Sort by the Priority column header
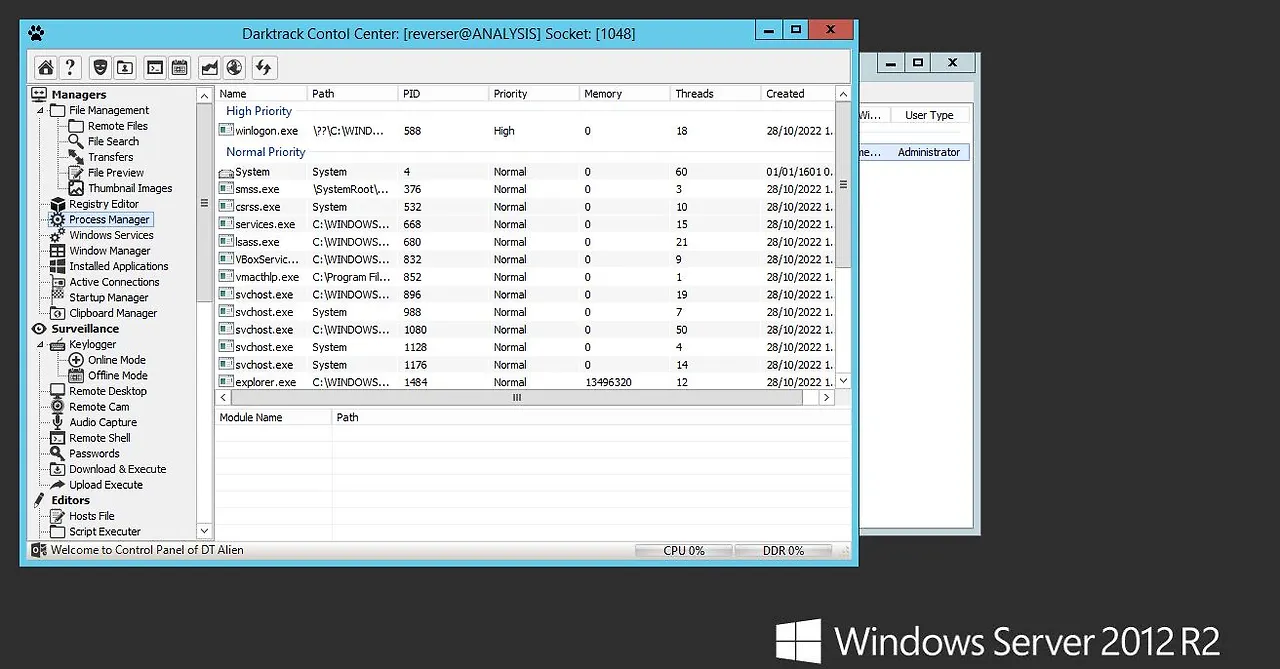The height and width of the screenshot is (669, 1280). (534, 94)
